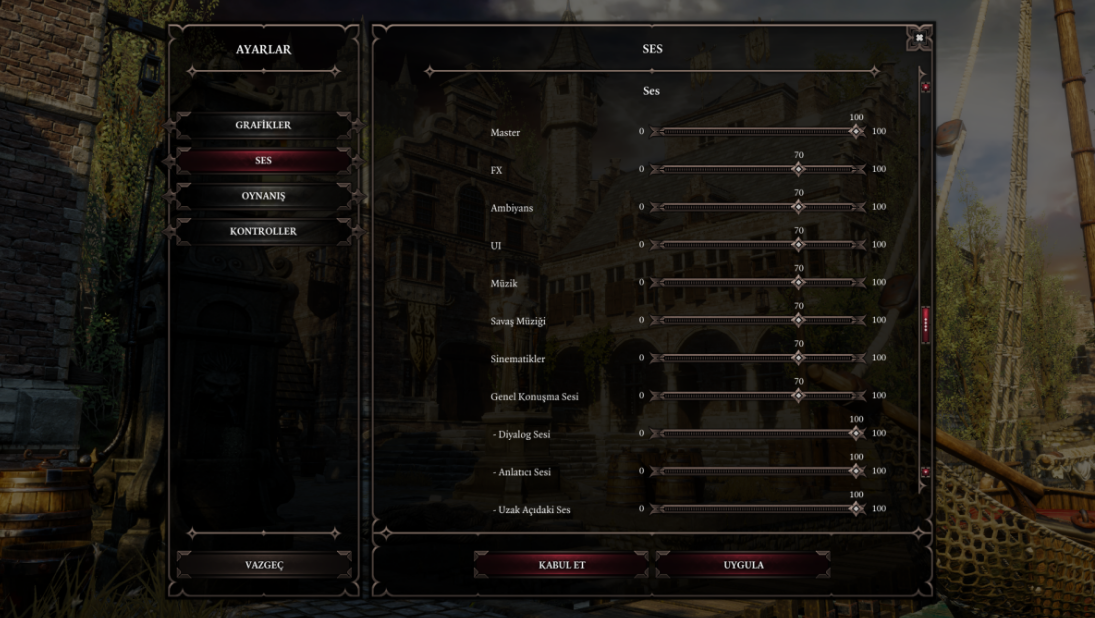
Task: Click the VAZGEÇ button
Action: point(264,564)
